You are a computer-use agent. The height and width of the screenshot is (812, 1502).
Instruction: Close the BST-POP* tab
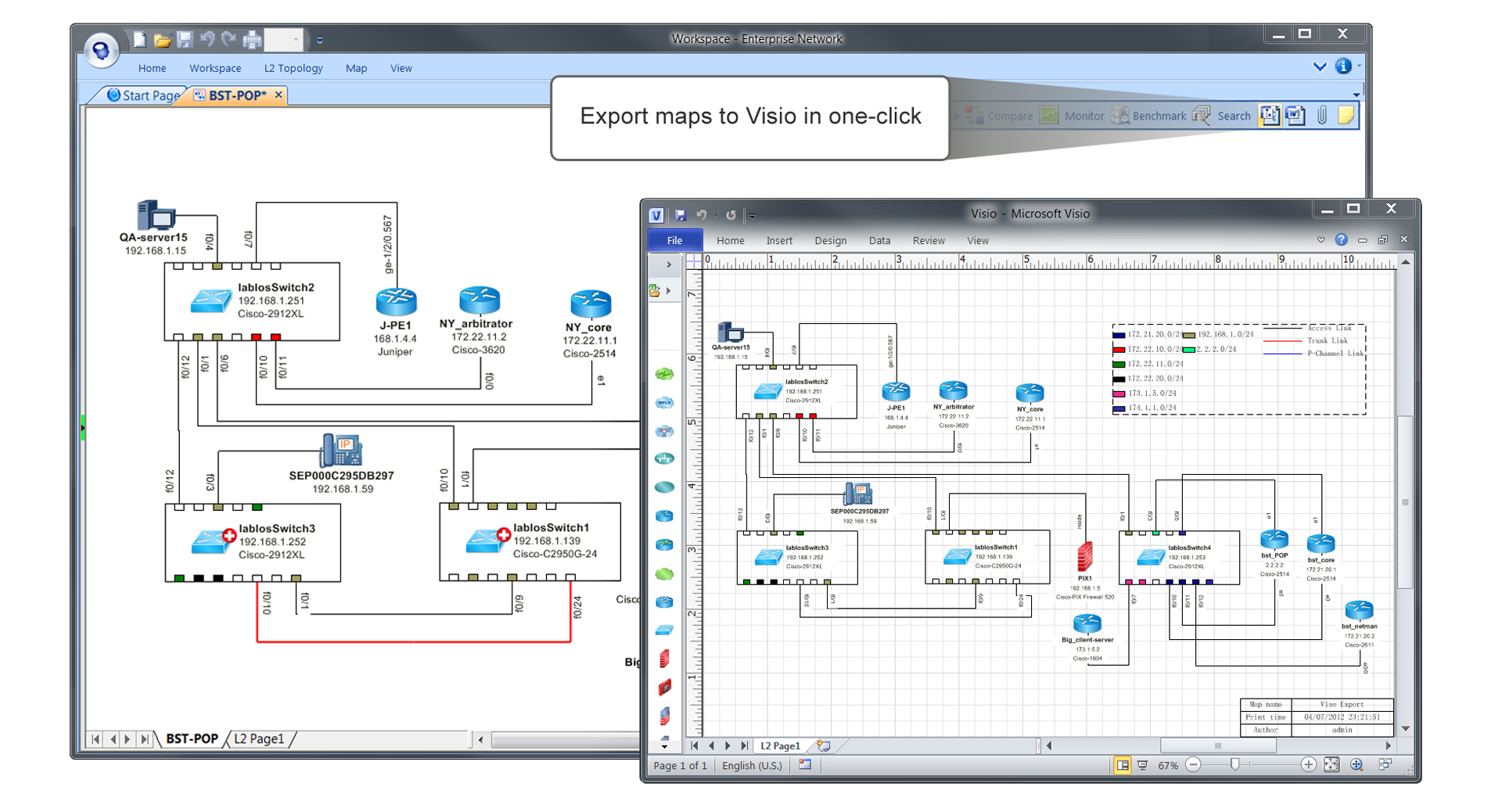(278, 95)
